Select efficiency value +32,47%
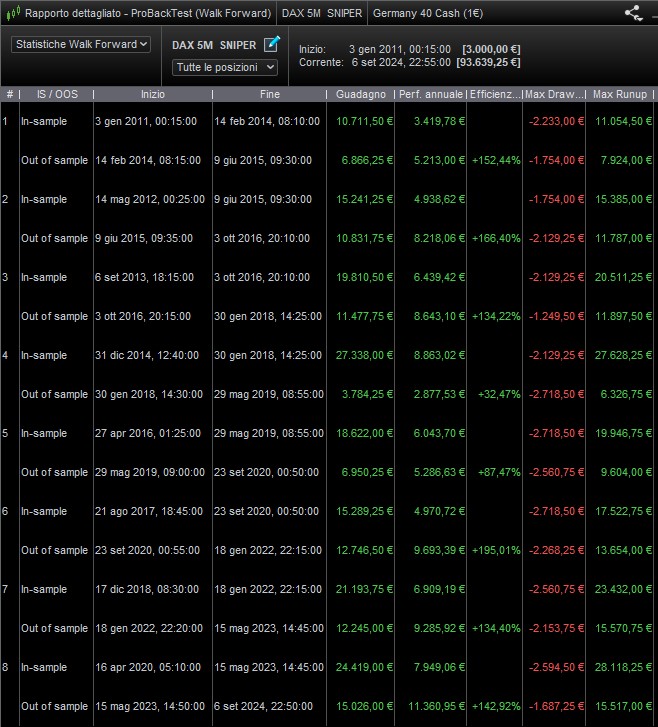The height and width of the screenshot is (727, 658). click(499, 394)
